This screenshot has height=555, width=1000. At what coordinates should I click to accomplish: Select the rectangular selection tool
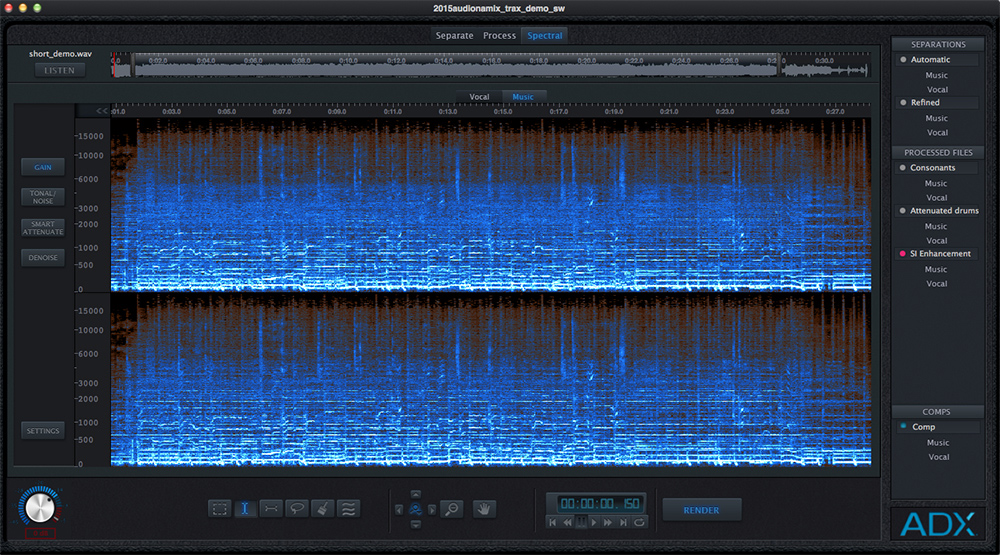[219, 509]
